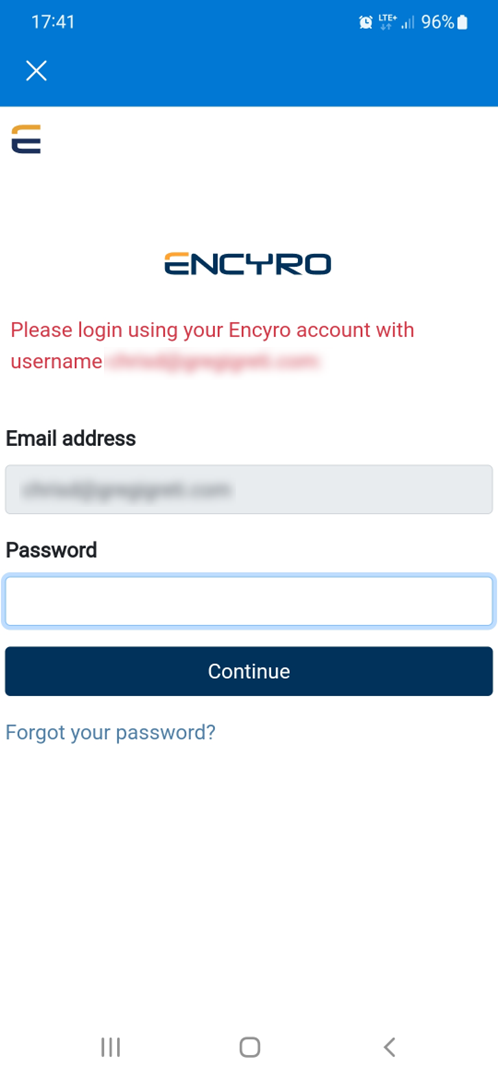Tap the Android home button icon
498x1080 pixels.
point(249,1048)
